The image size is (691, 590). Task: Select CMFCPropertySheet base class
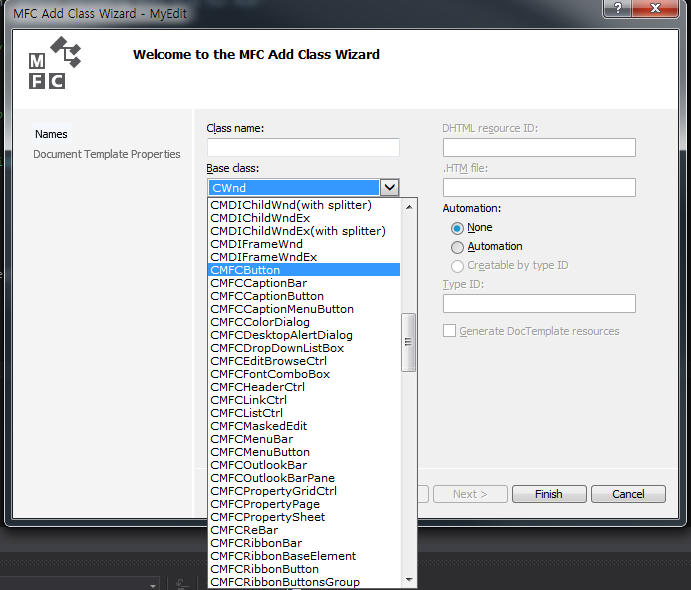point(304,517)
